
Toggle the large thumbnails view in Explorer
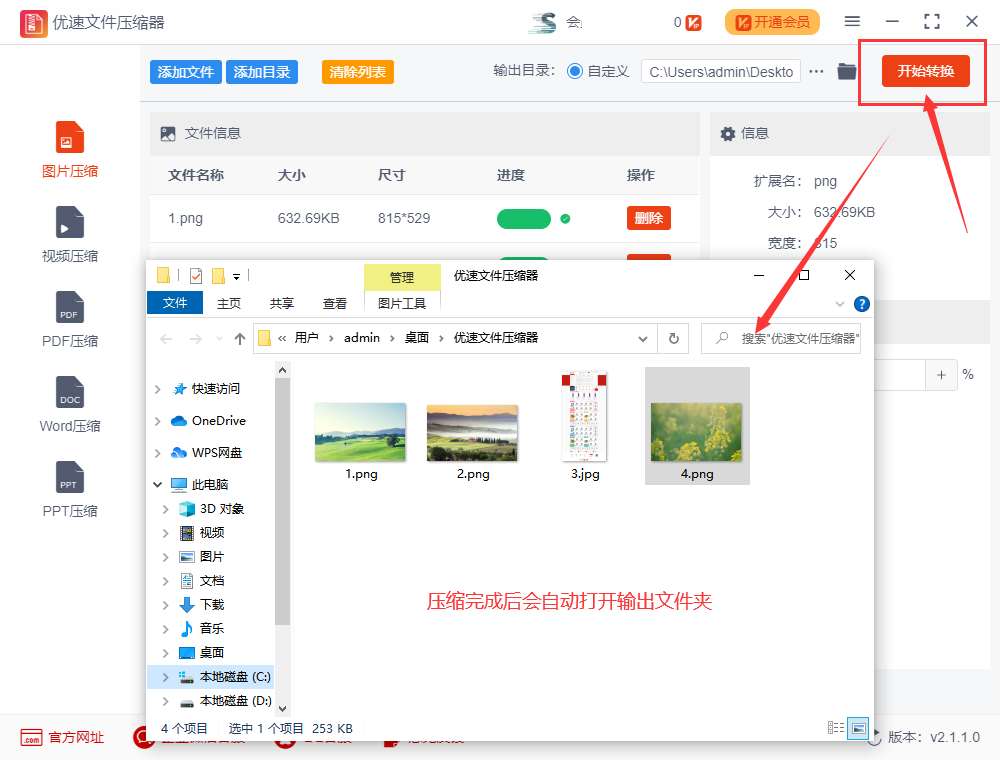coord(858,728)
